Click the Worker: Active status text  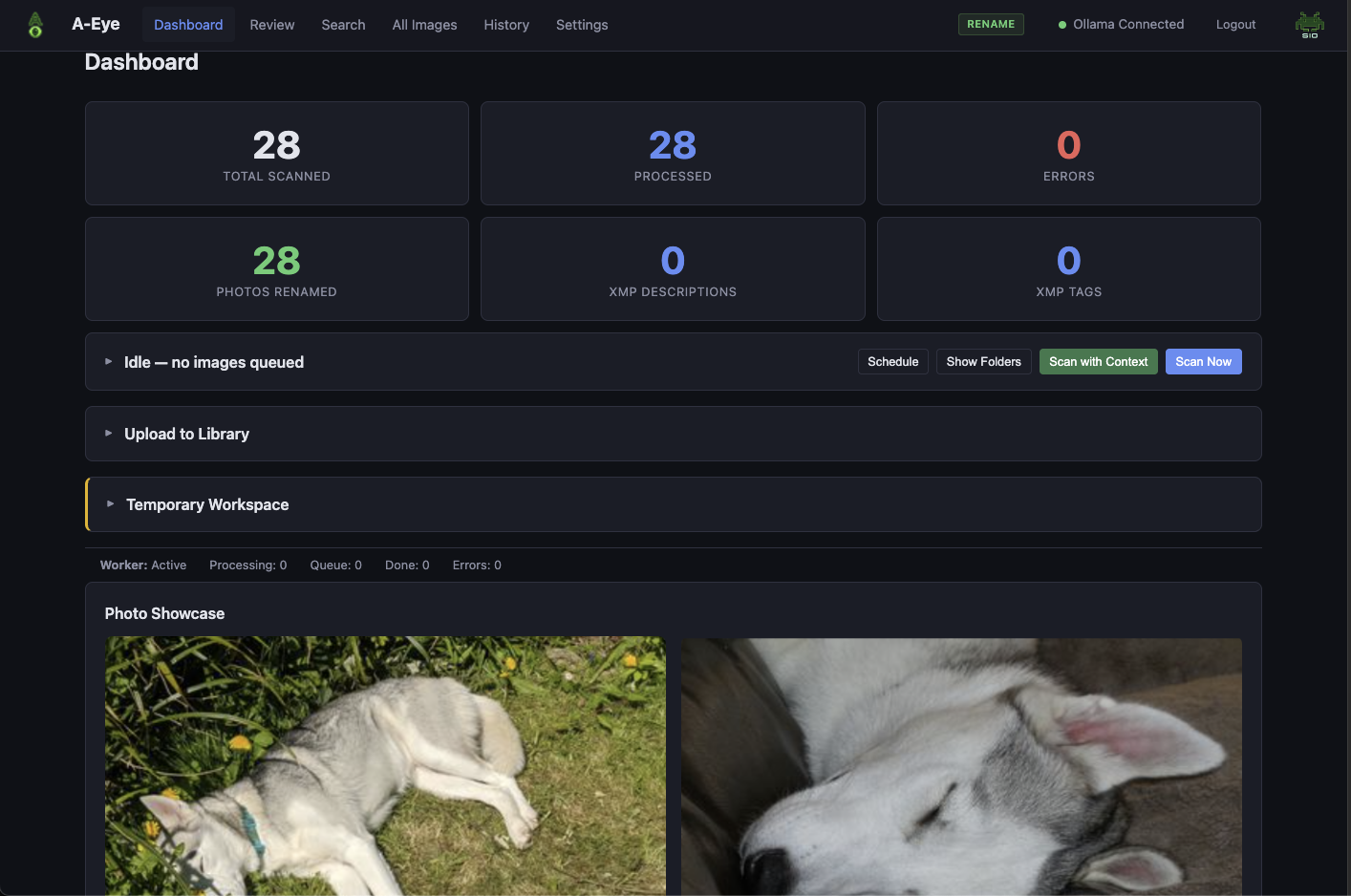pos(143,565)
